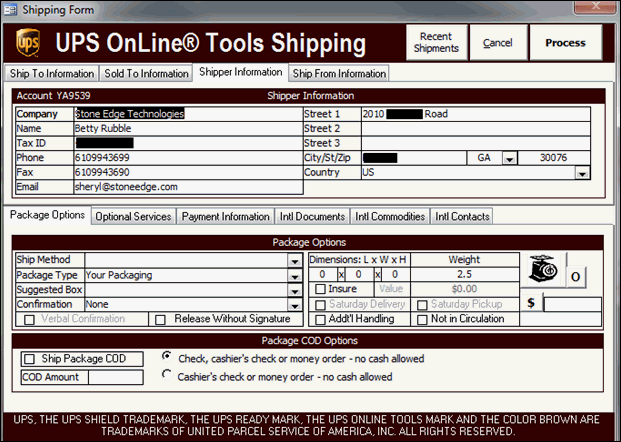
Task: Check the Insure checkbox
Action: (x=320, y=289)
